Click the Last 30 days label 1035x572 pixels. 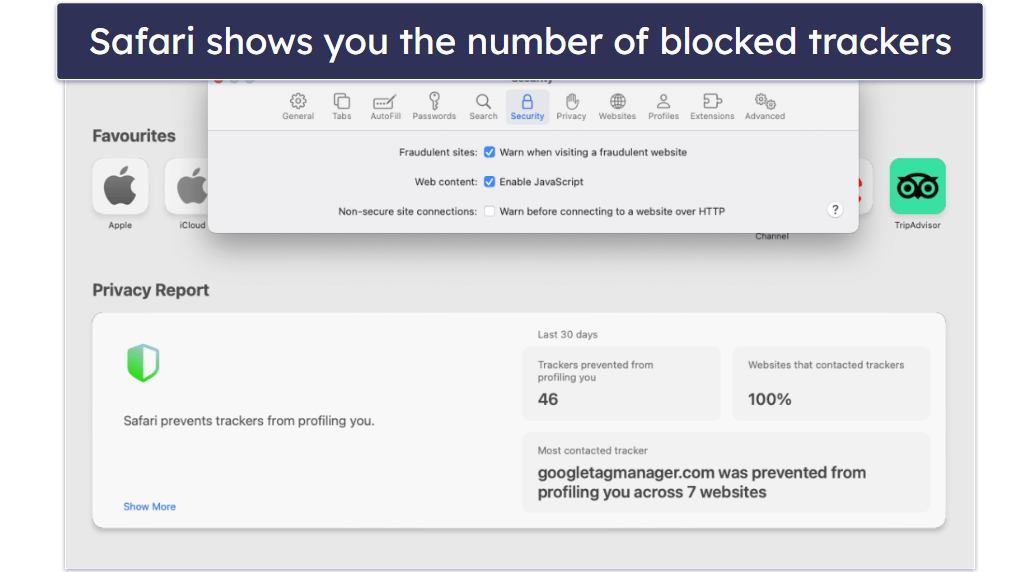568,334
